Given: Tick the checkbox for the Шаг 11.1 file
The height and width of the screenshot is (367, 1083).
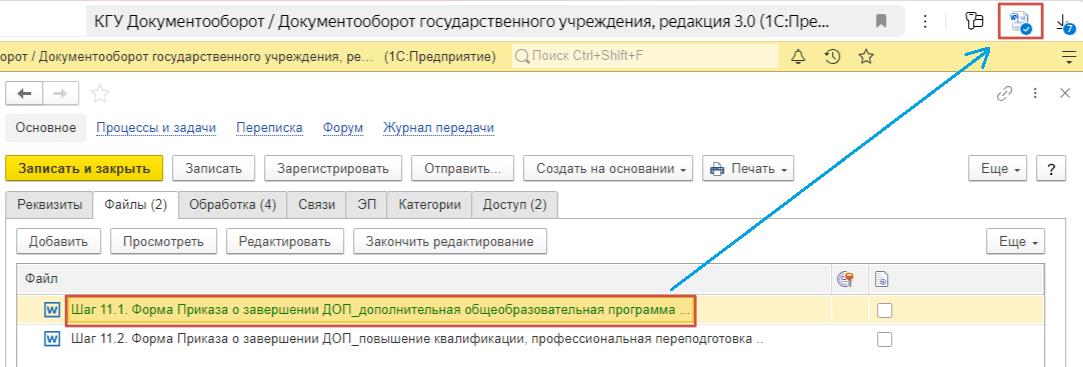Looking at the screenshot, I should 884,310.
